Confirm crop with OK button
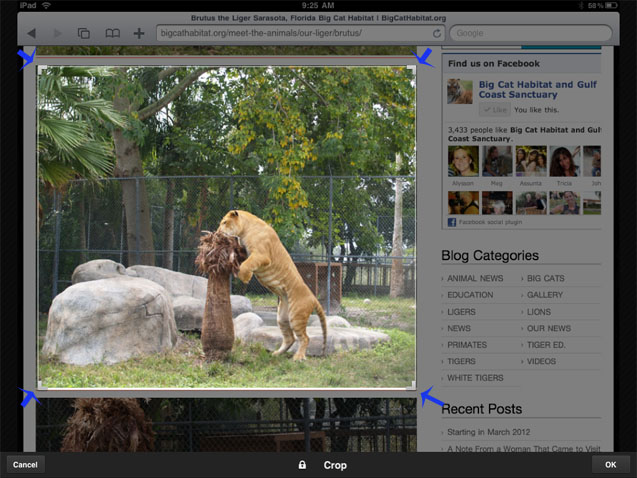The height and width of the screenshot is (478, 637). tap(611, 465)
